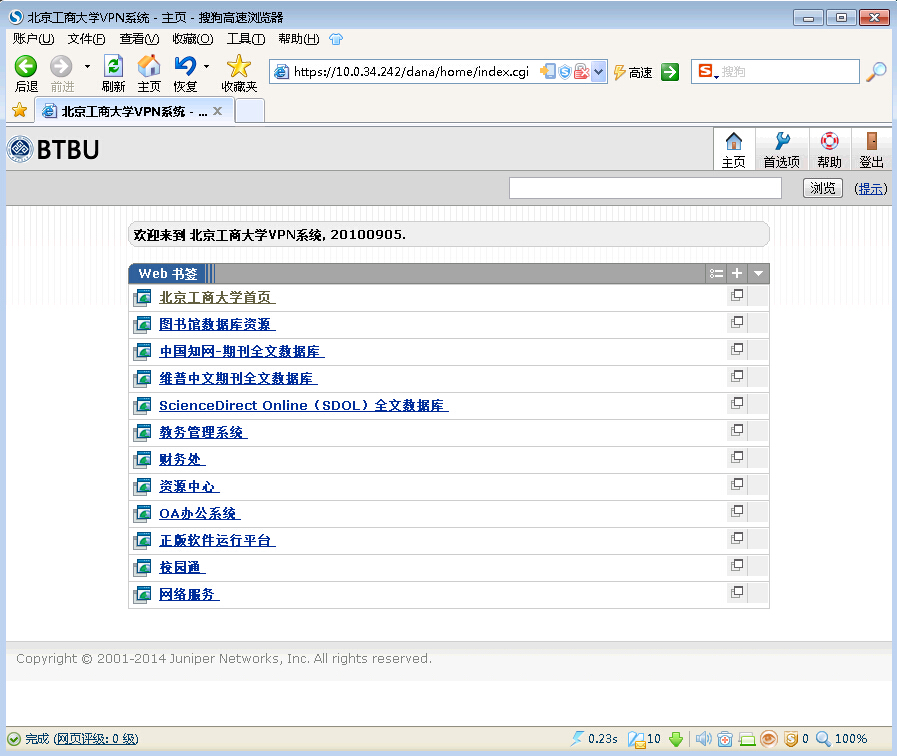Click the VPN 主页 home icon
The image size is (897, 756).
[734, 150]
